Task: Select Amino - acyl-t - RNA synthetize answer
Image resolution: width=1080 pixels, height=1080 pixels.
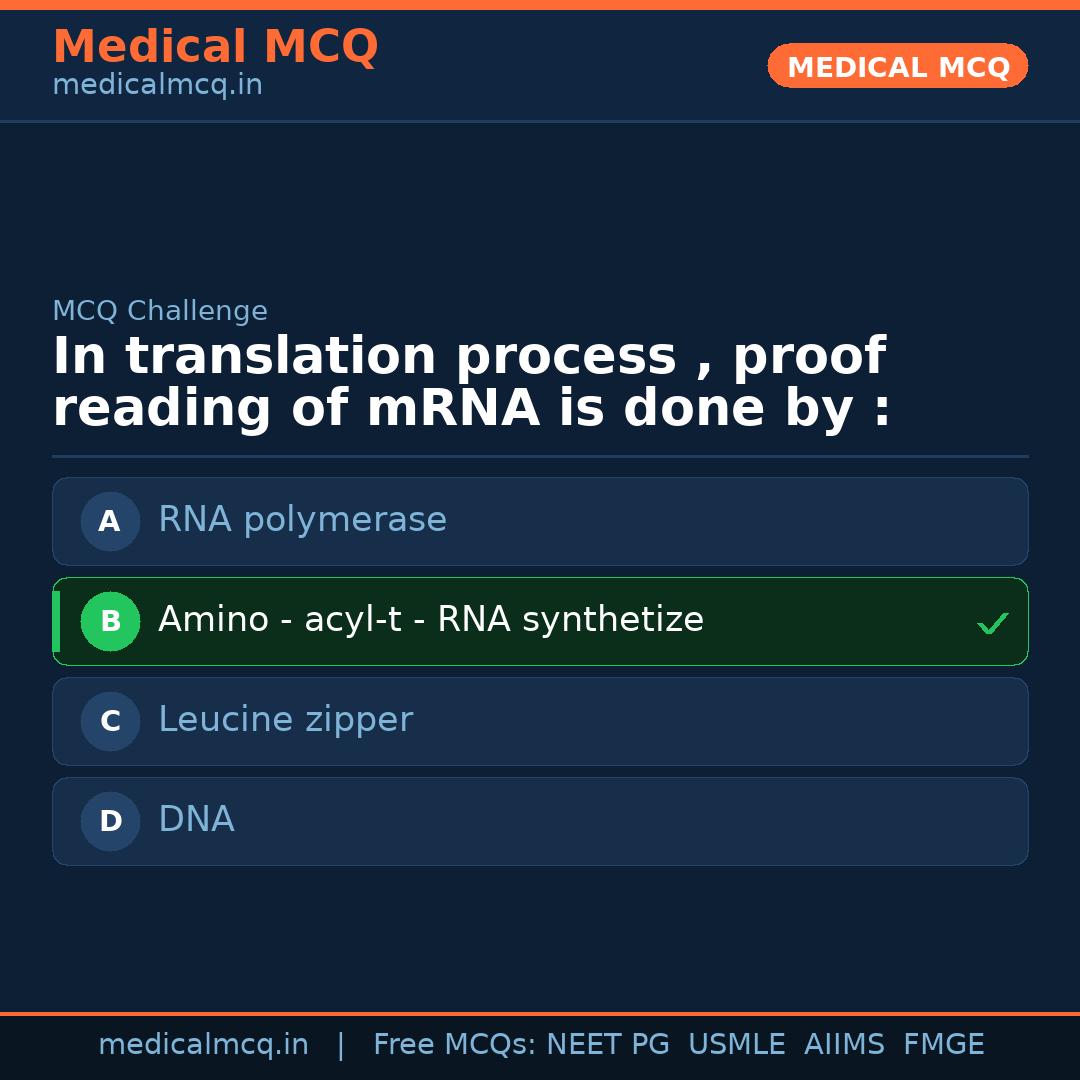Action: 431,620
